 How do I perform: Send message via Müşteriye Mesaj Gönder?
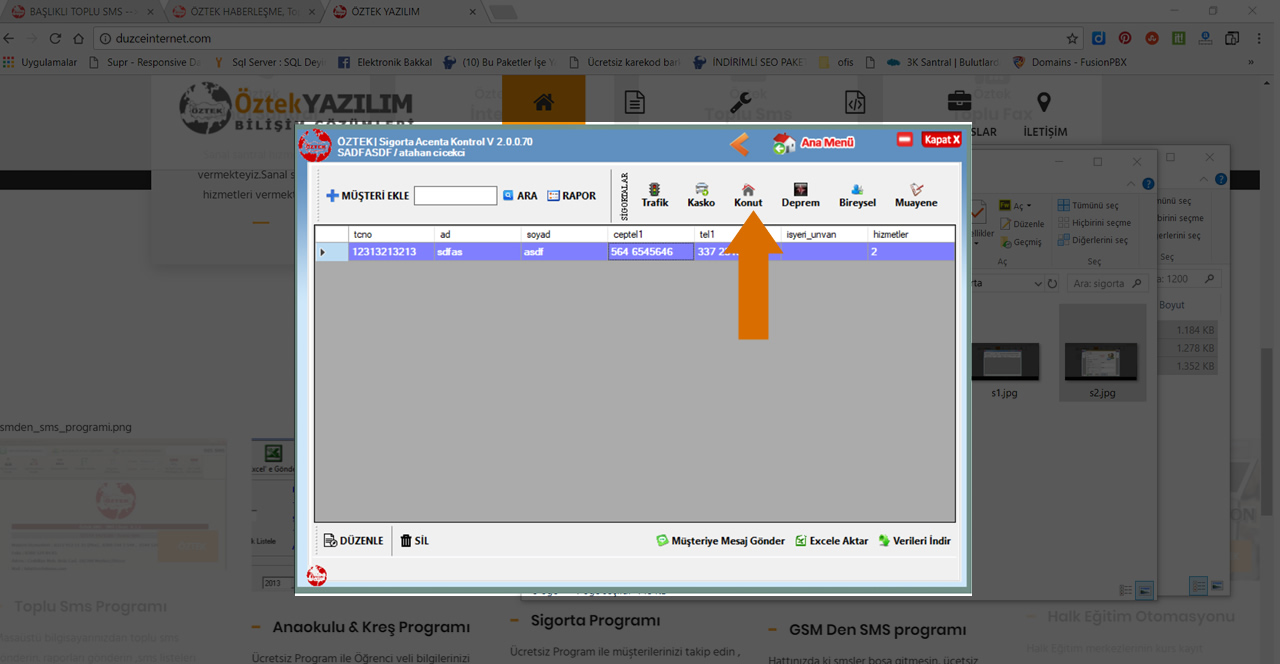click(x=720, y=541)
